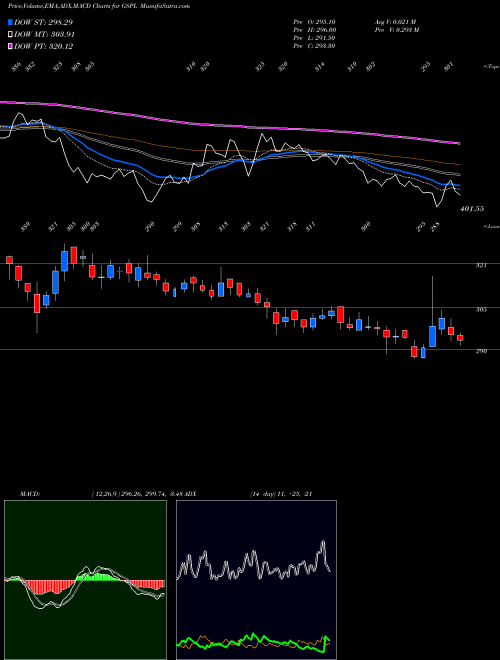Click the 'DOW ST: 298.29' label
Image resolution: width=500 pixels, height=660 pixels.
point(44,22)
